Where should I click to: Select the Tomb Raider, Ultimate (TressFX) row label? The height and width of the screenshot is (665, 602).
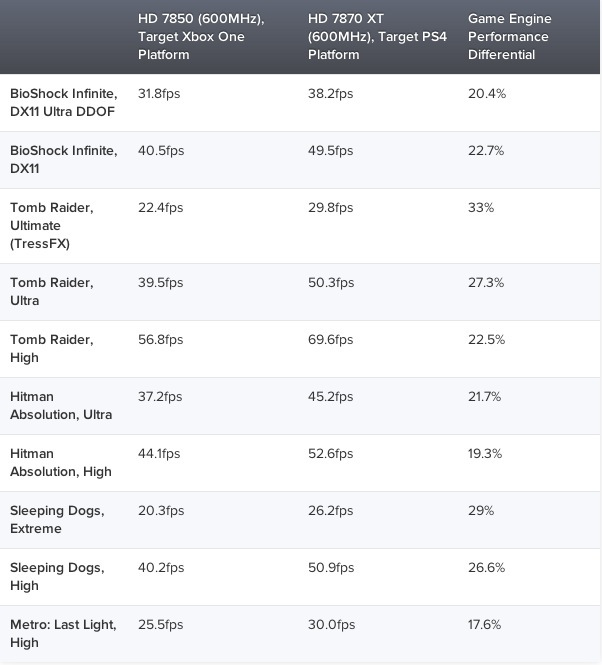[52, 225]
